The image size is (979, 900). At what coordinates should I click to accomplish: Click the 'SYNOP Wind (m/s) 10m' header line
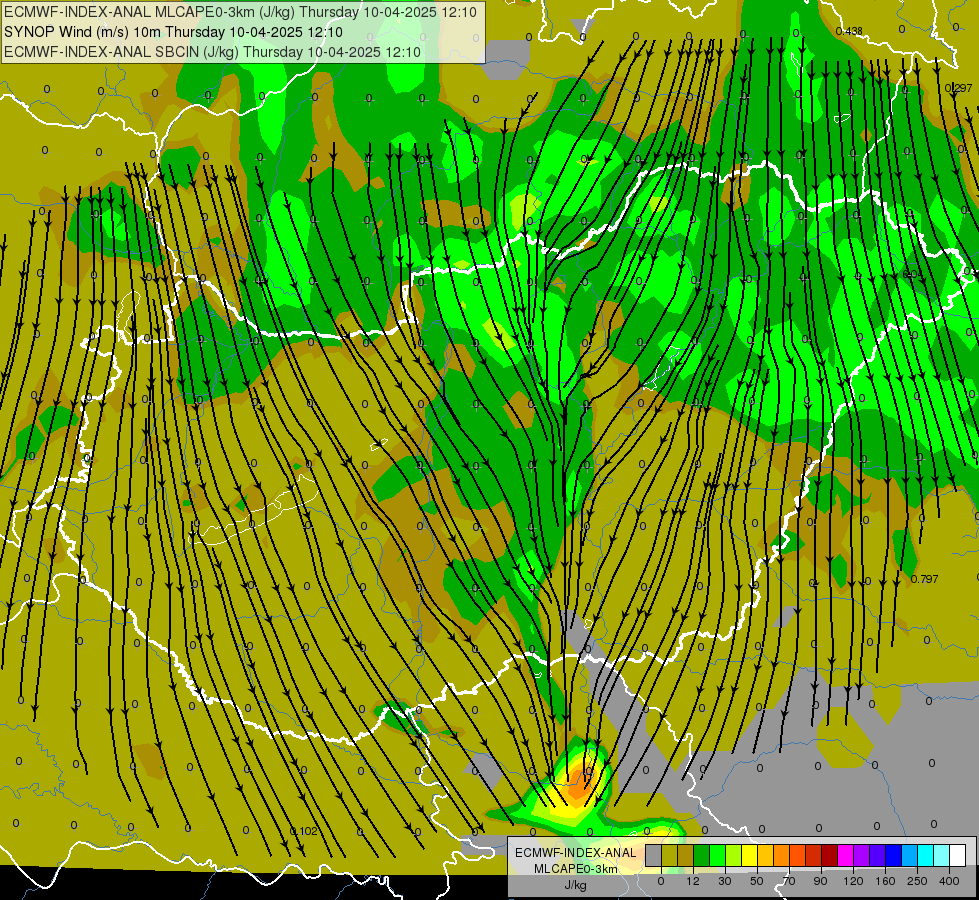173,32
